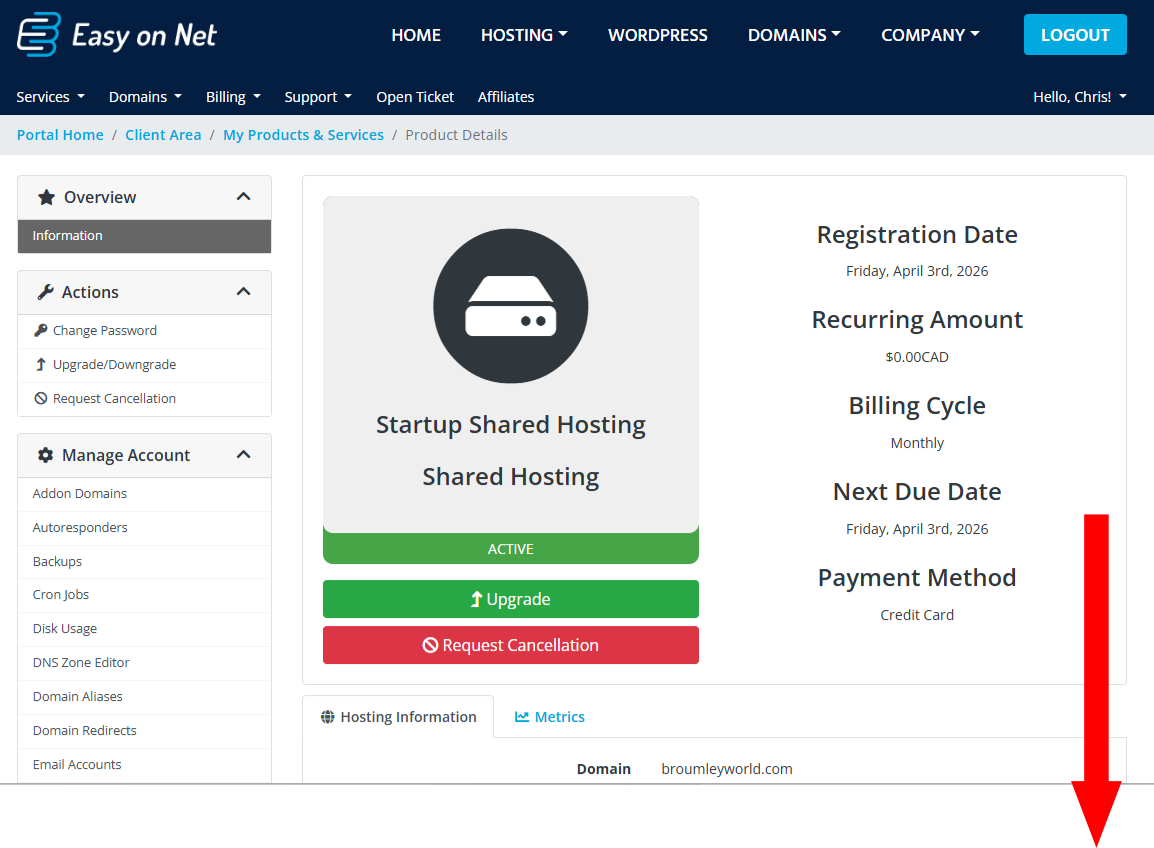Viewport: 1154px width, 848px height.
Task: Select the key icon next to Change Password
Action: pos(41,330)
